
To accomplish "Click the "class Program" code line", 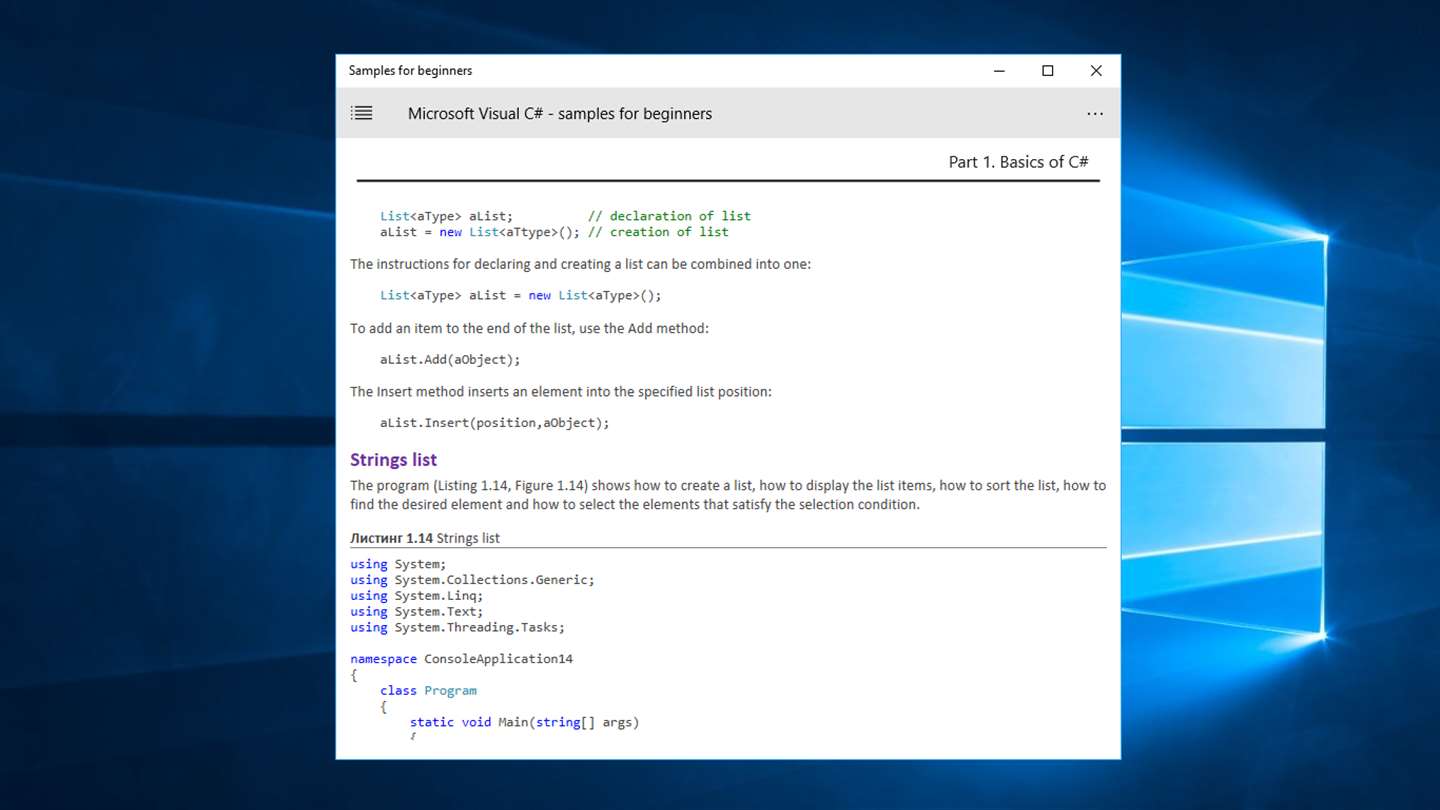I will click(x=428, y=691).
